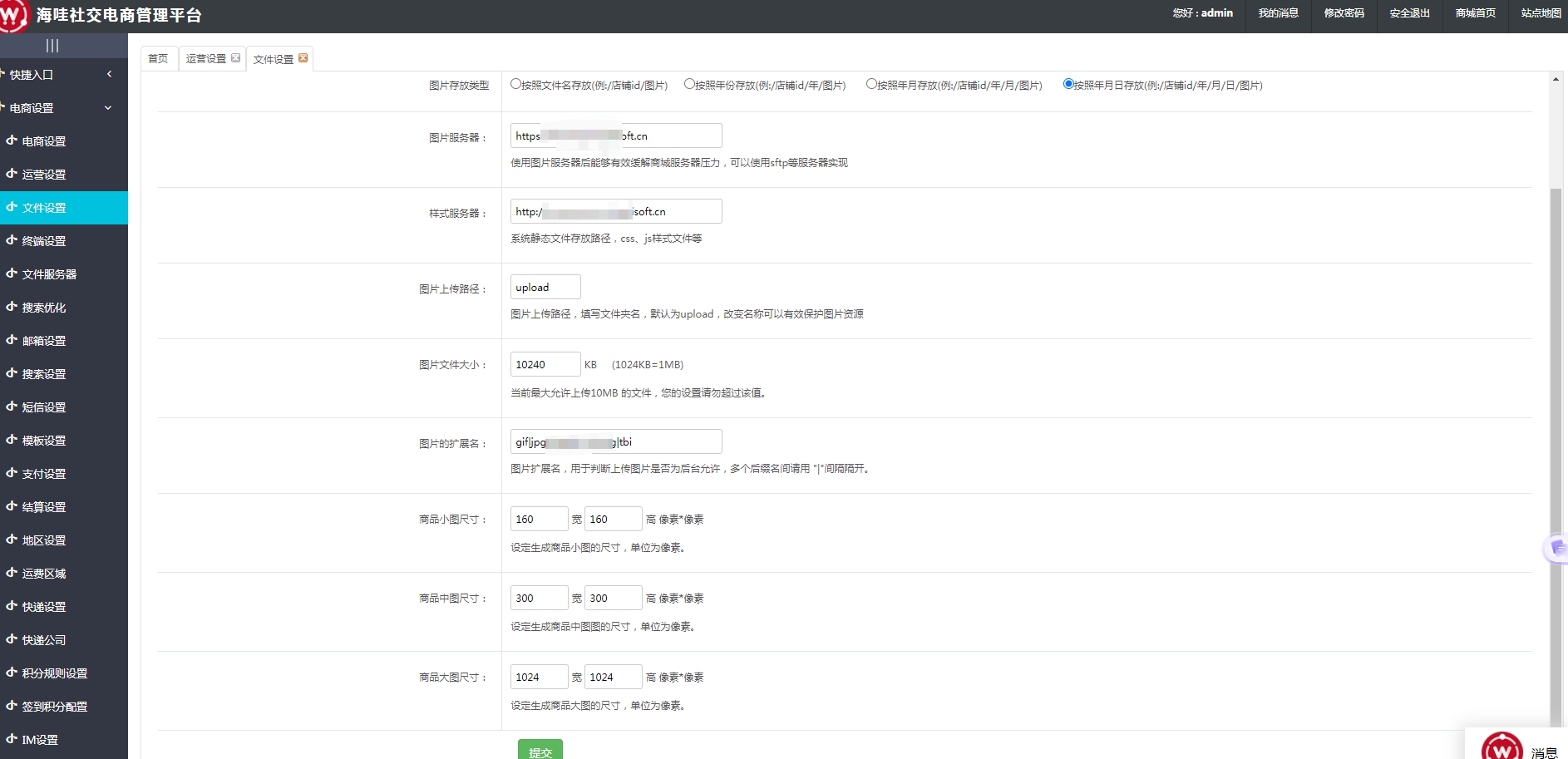Open 快递公司 settings
The image size is (1568, 759).
[43, 639]
